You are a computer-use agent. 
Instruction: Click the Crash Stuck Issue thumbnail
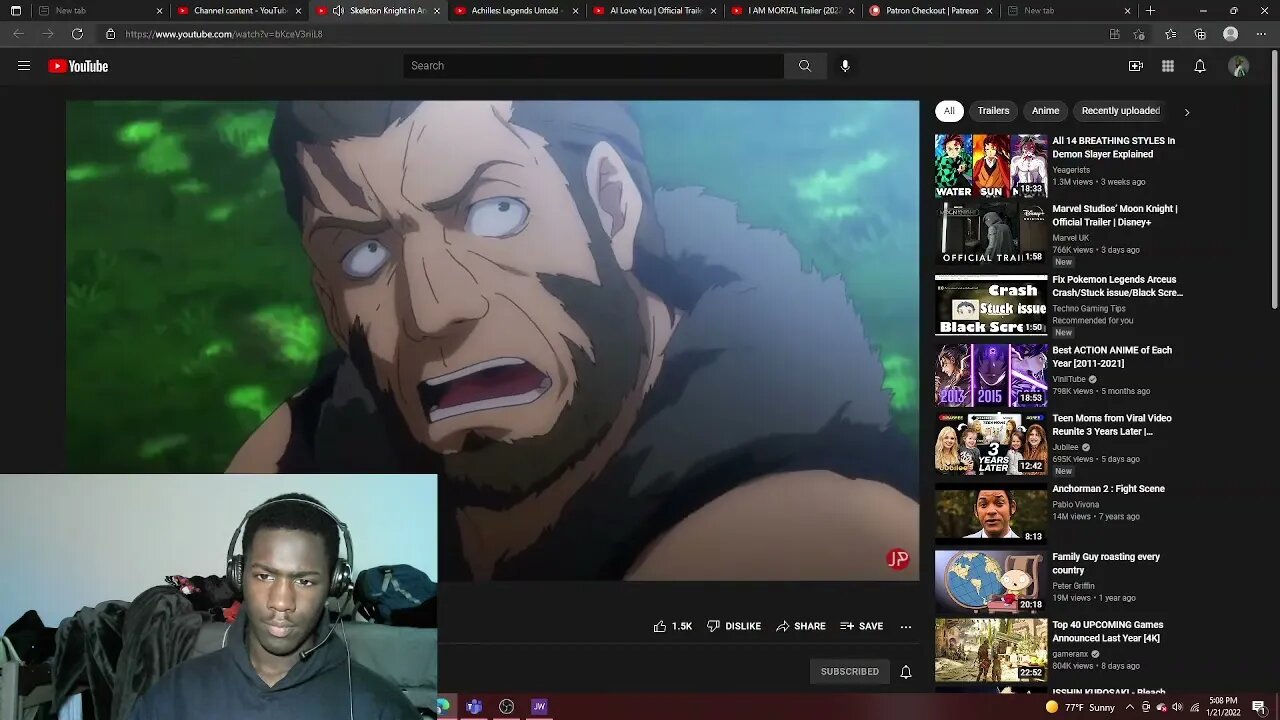991,305
